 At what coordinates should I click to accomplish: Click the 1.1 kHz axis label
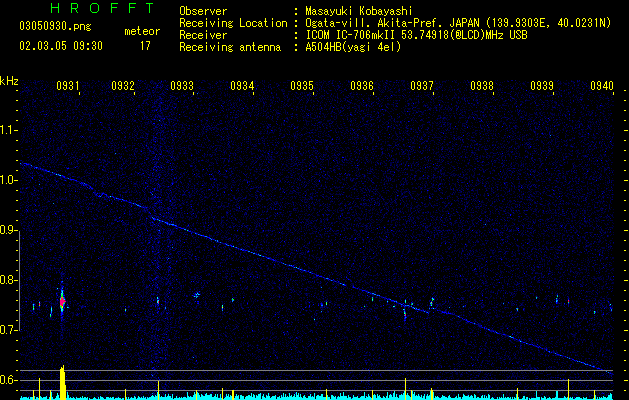pos(9,130)
